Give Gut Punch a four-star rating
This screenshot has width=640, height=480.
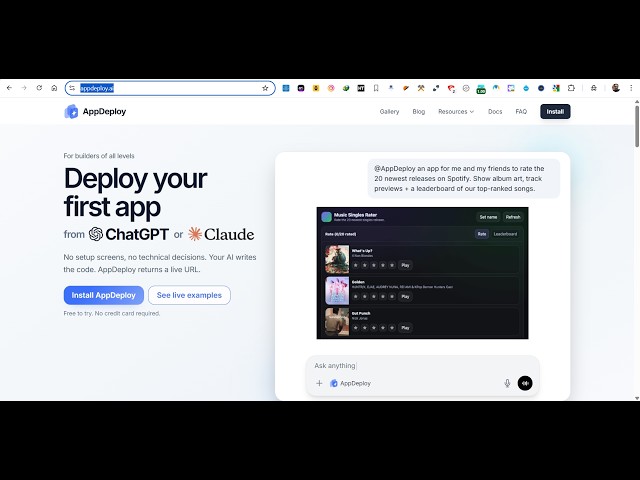383,327
